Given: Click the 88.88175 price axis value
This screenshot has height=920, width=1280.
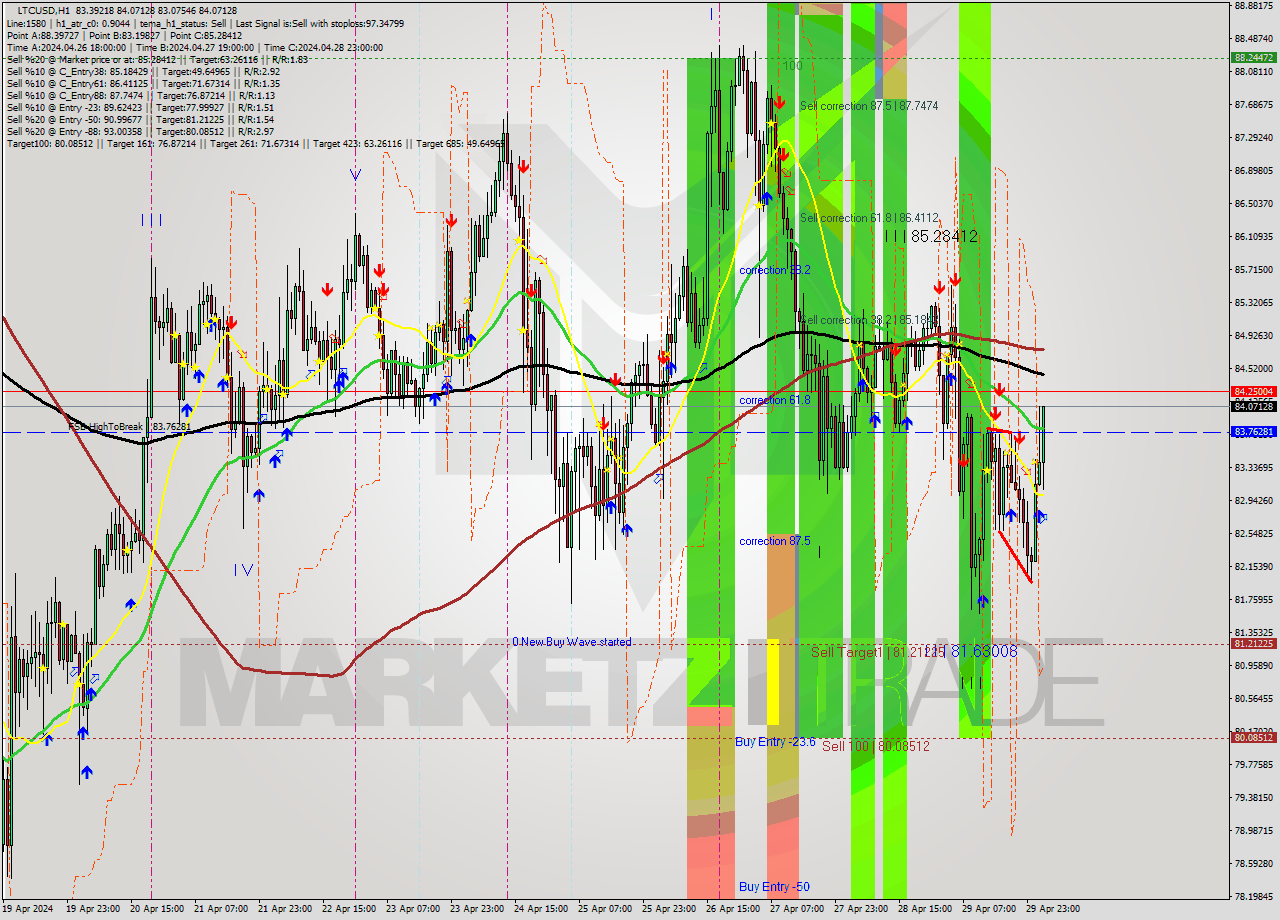Looking at the screenshot, I should (x=1254, y=6).
